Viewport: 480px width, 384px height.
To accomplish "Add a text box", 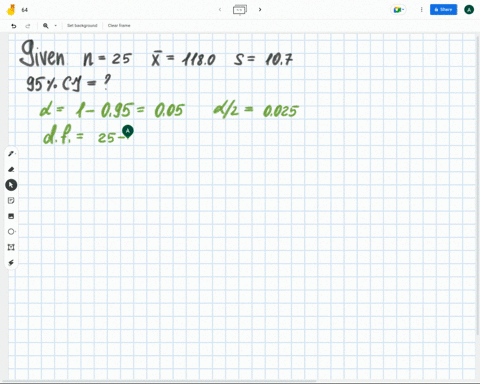I will pyautogui.click(x=11, y=247).
